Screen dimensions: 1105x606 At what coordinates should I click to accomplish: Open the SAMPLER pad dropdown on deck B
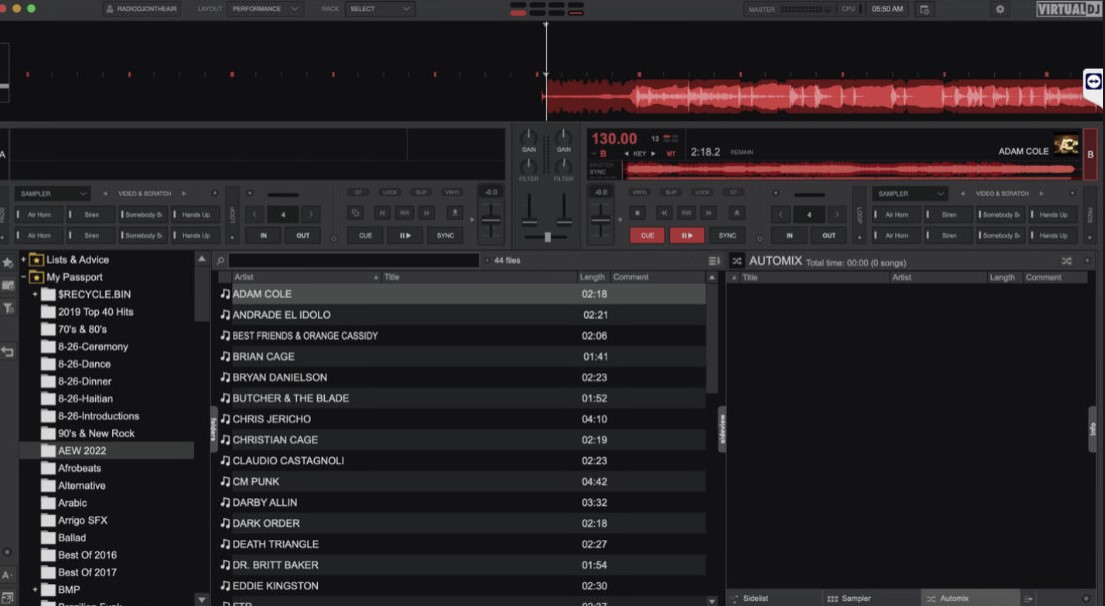point(910,194)
